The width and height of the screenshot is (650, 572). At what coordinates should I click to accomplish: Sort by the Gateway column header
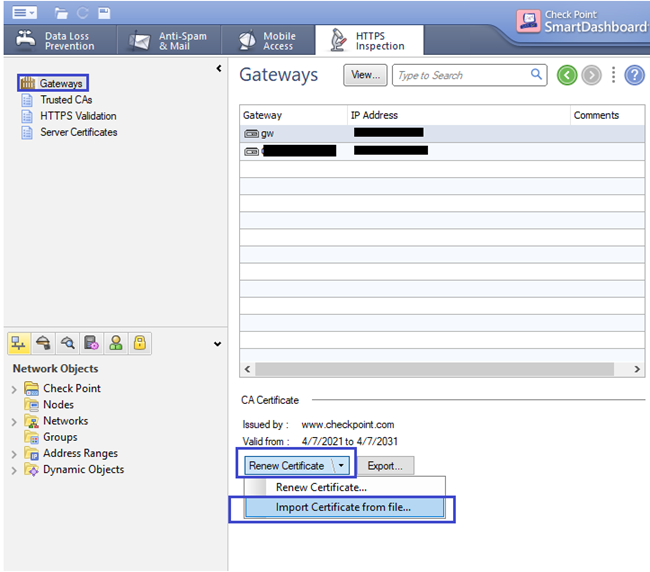293,115
